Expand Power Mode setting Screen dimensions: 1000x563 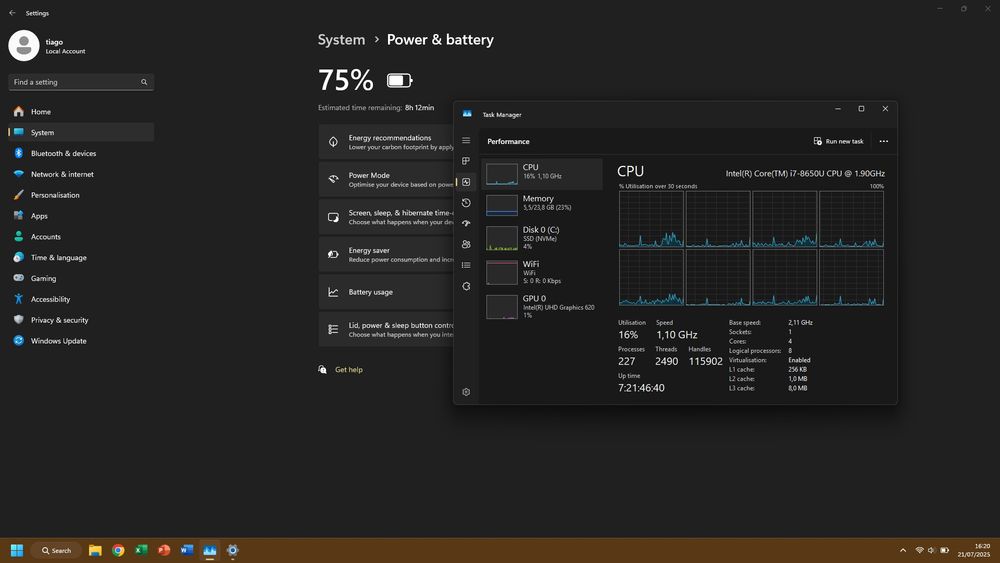(x=386, y=180)
